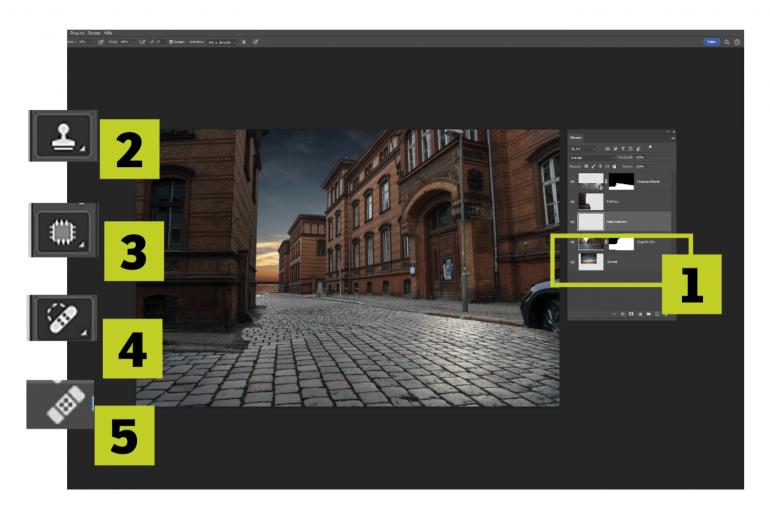Lock image pixels with brush lock icon
Viewport: 770px width, 520px height.
point(593,166)
